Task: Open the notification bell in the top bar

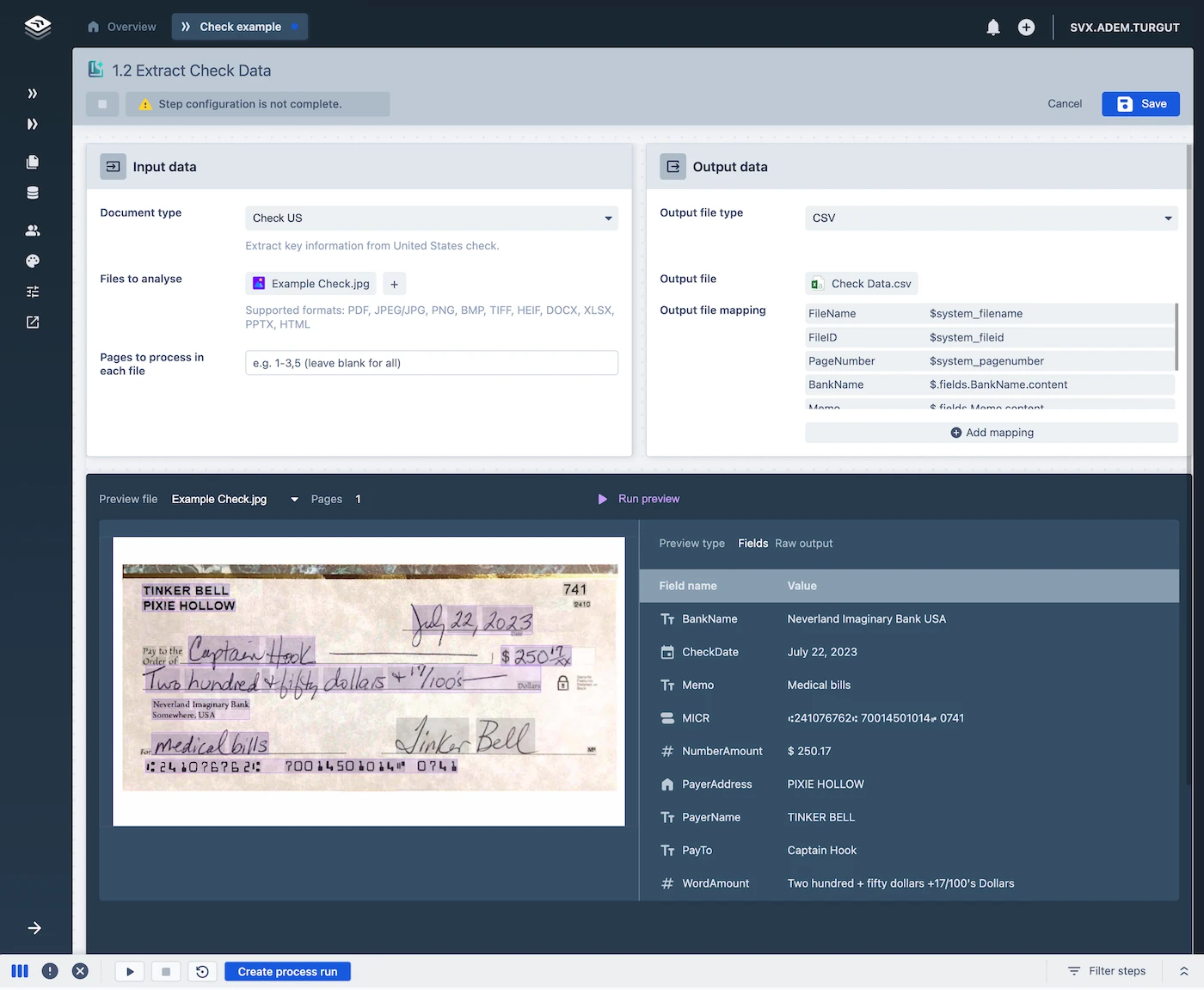Action: tap(992, 27)
